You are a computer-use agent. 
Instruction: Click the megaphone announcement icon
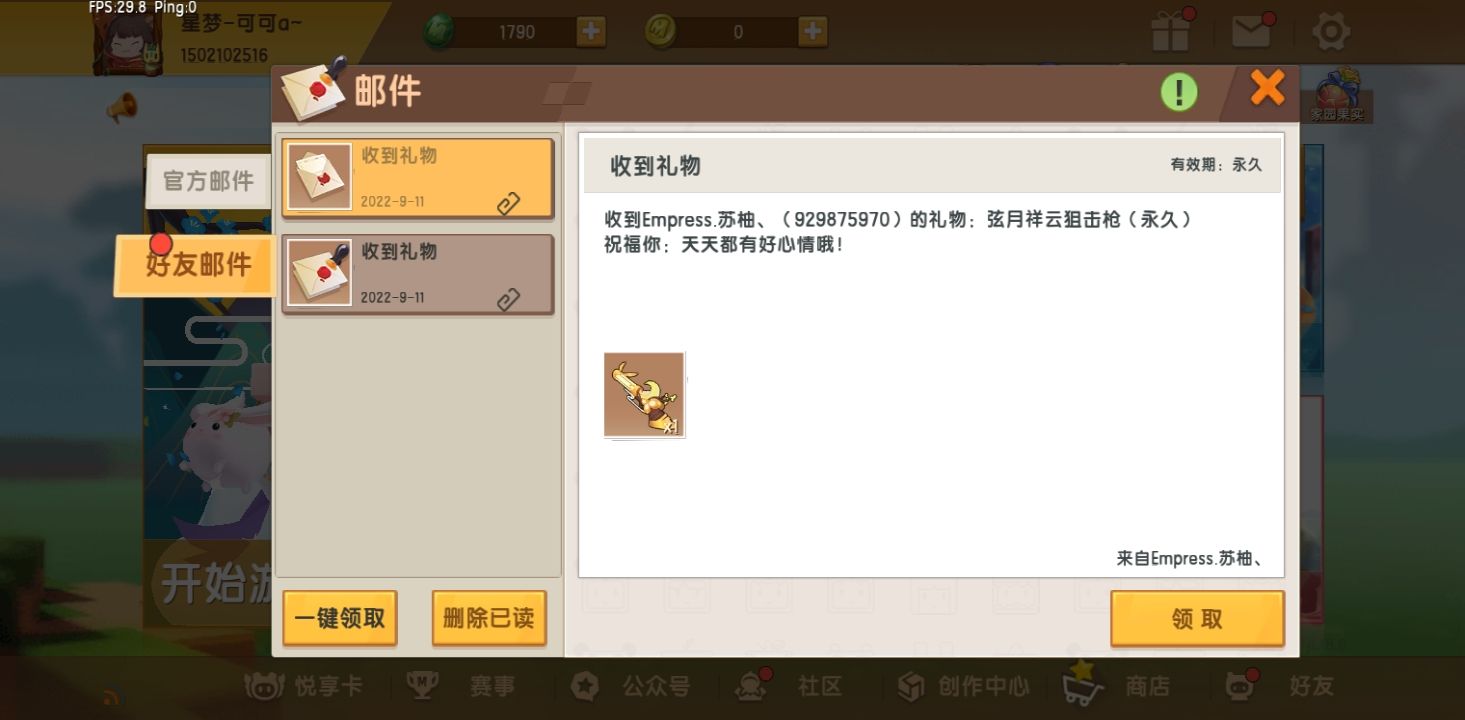[x=122, y=106]
